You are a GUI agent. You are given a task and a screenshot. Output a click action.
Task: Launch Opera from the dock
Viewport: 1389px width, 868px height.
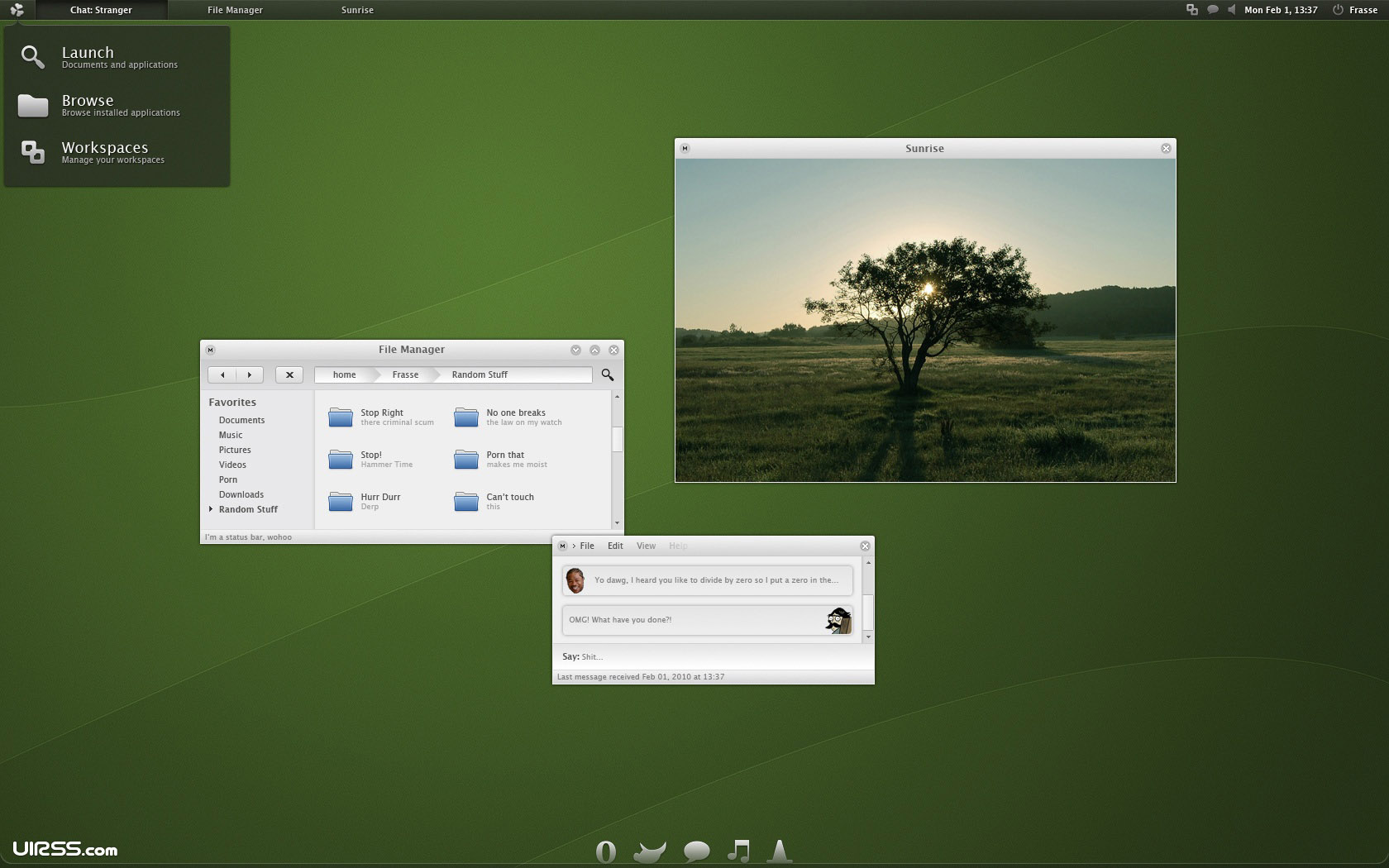click(606, 851)
